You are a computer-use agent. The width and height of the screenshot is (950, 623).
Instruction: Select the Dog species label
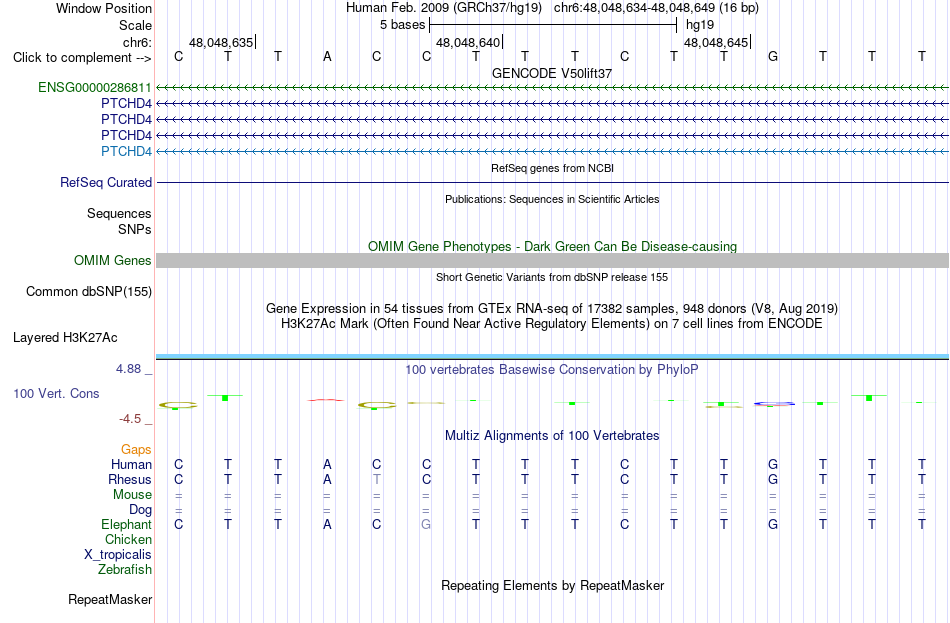(x=140, y=510)
